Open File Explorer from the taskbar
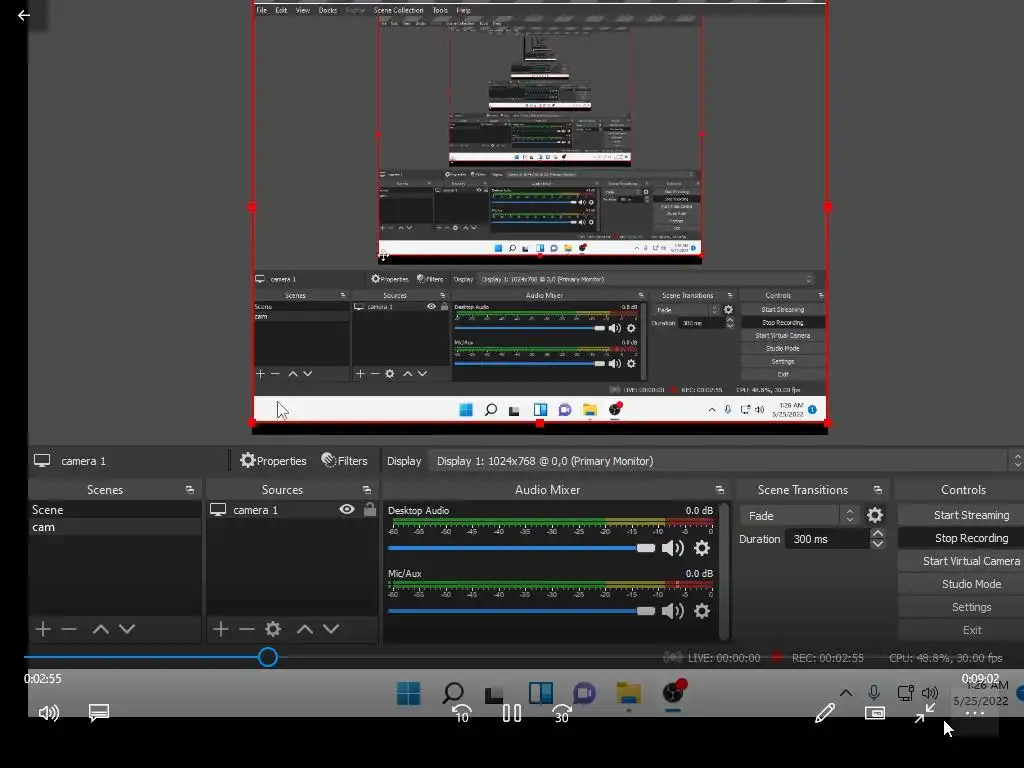This screenshot has width=1024, height=768. pyautogui.click(x=629, y=694)
